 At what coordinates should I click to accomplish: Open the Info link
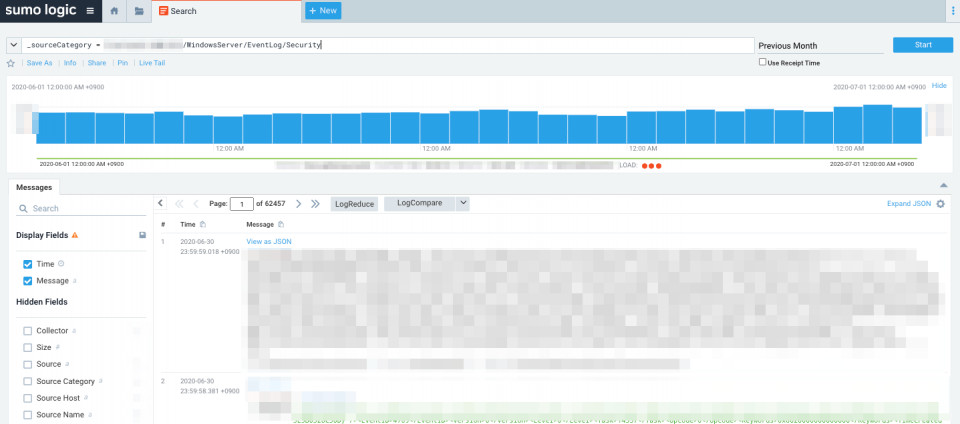[70, 63]
